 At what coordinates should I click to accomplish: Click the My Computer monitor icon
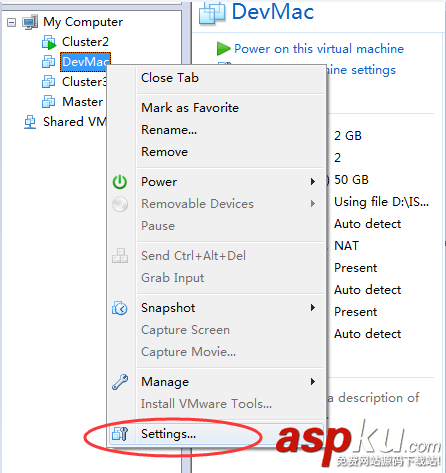click(x=30, y=22)
